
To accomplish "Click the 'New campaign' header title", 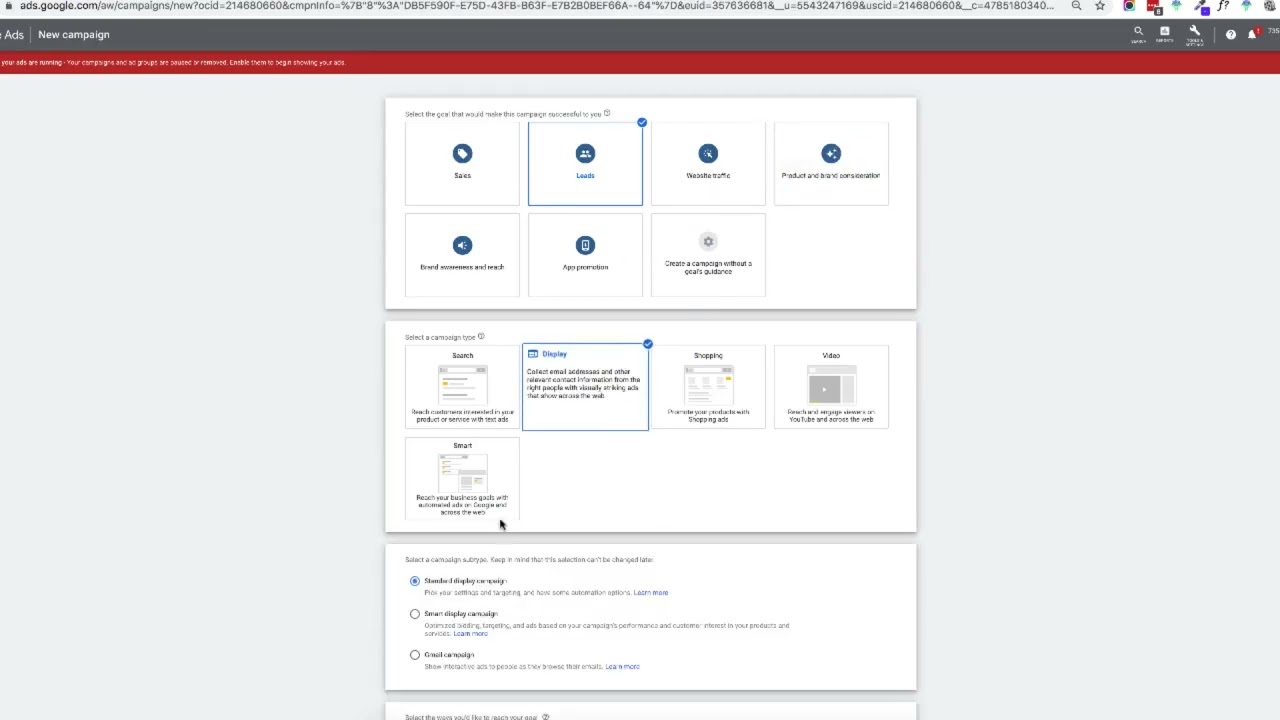I will [x=74, y=34].
